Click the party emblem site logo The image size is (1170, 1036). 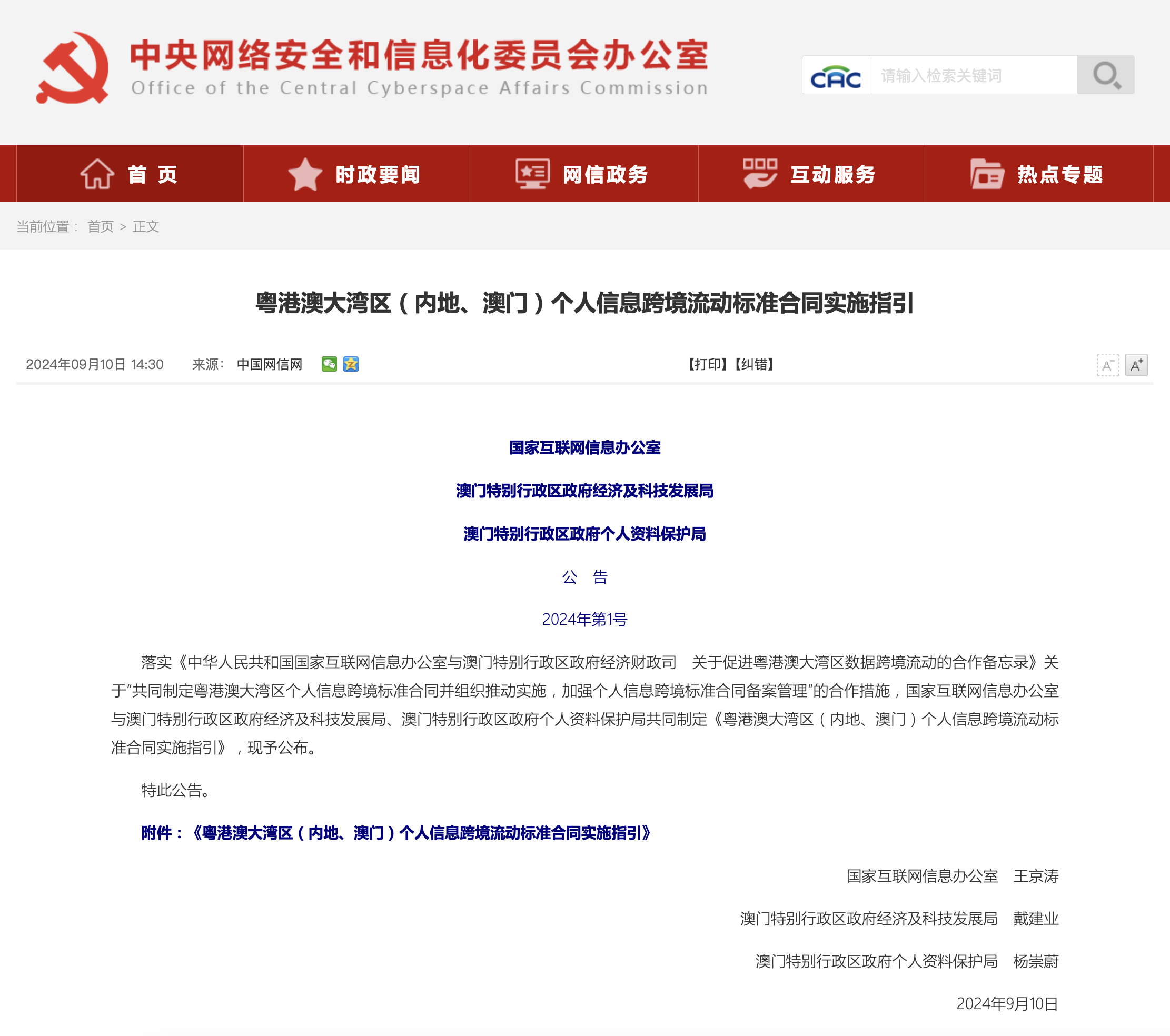click(x=73, y=67)
